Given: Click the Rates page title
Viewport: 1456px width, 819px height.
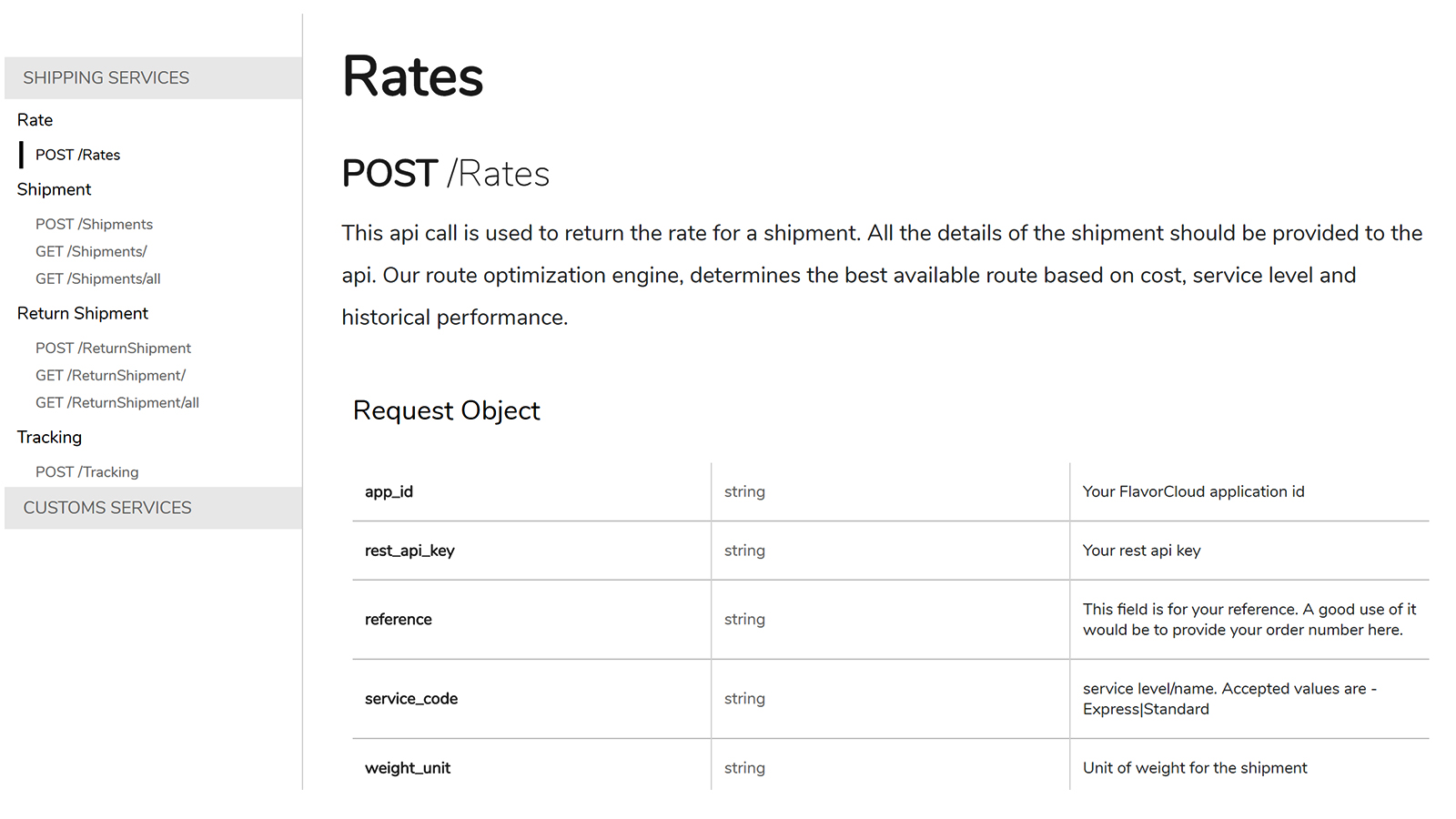Looking at the screenshot, I should click(x=413, y=76).
